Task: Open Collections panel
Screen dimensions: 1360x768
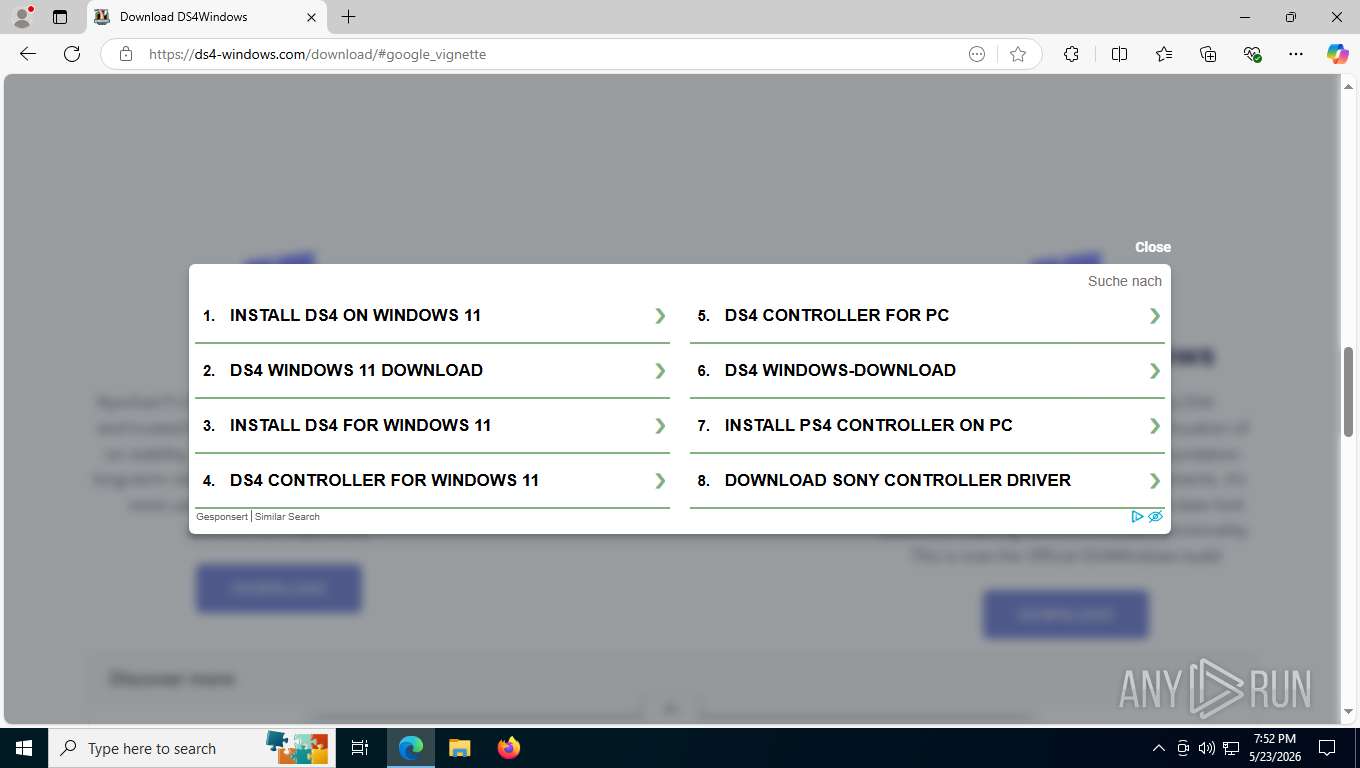Action: click(1208, 54)
